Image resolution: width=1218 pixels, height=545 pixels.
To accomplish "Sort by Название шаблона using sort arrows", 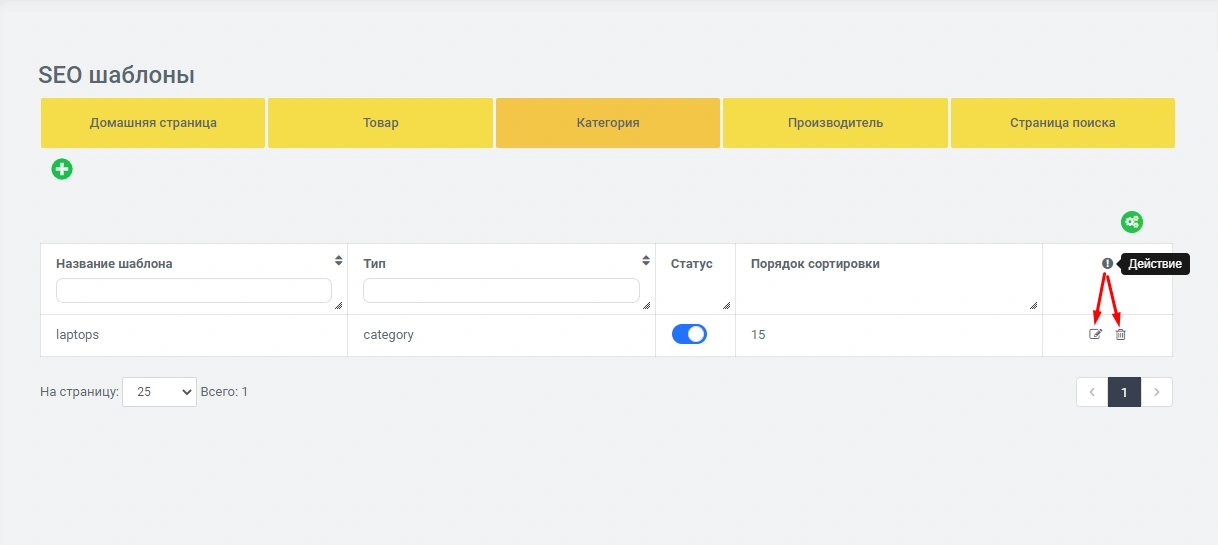I will (338, 261).
